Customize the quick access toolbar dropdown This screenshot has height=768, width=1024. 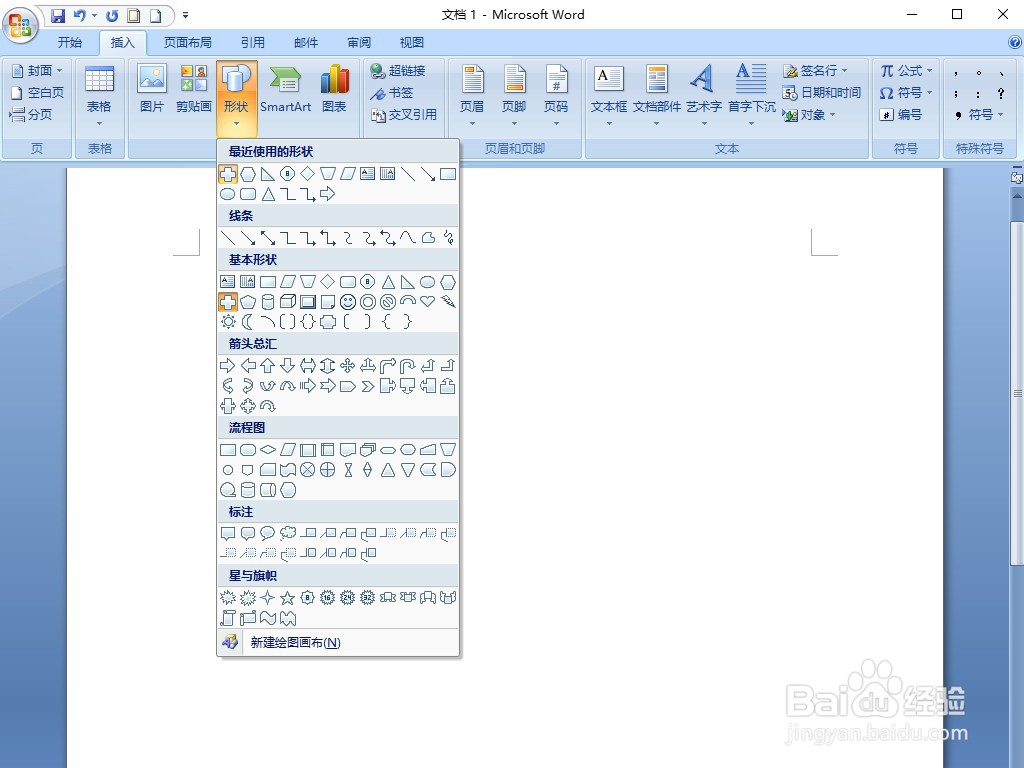(x=185, y=15)
